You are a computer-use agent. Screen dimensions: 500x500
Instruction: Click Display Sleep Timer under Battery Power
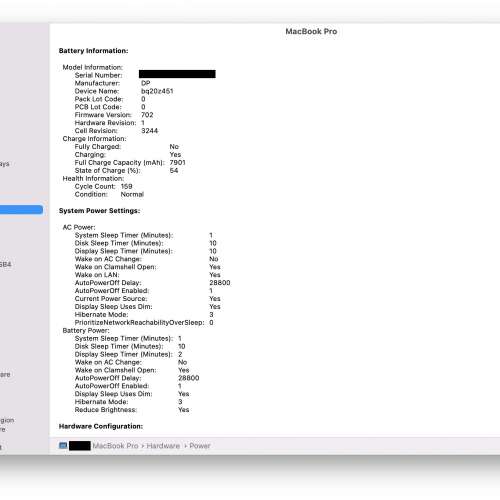click(x=124, y=354)
